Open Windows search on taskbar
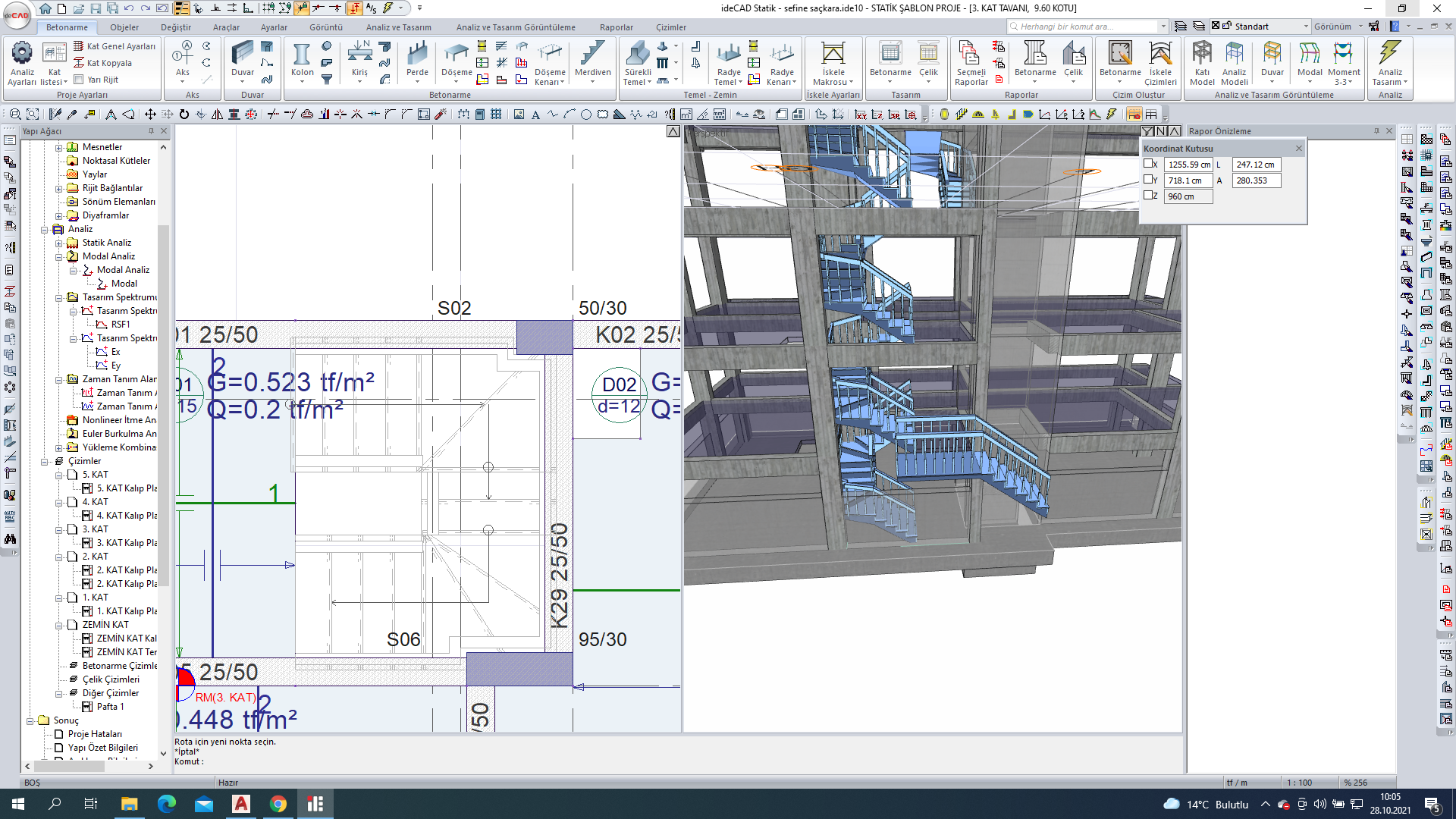Screen dimensions: 1456x819 click(55, 804)
